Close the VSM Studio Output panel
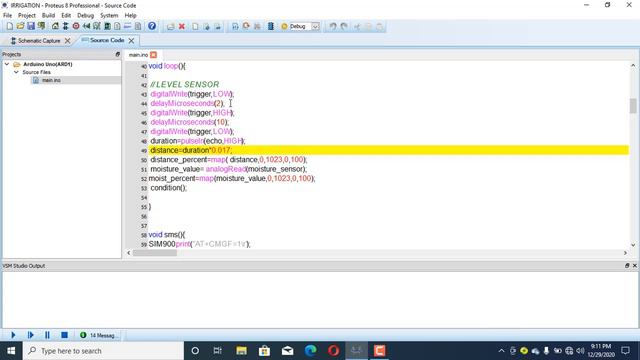 (x=635, y=266)
